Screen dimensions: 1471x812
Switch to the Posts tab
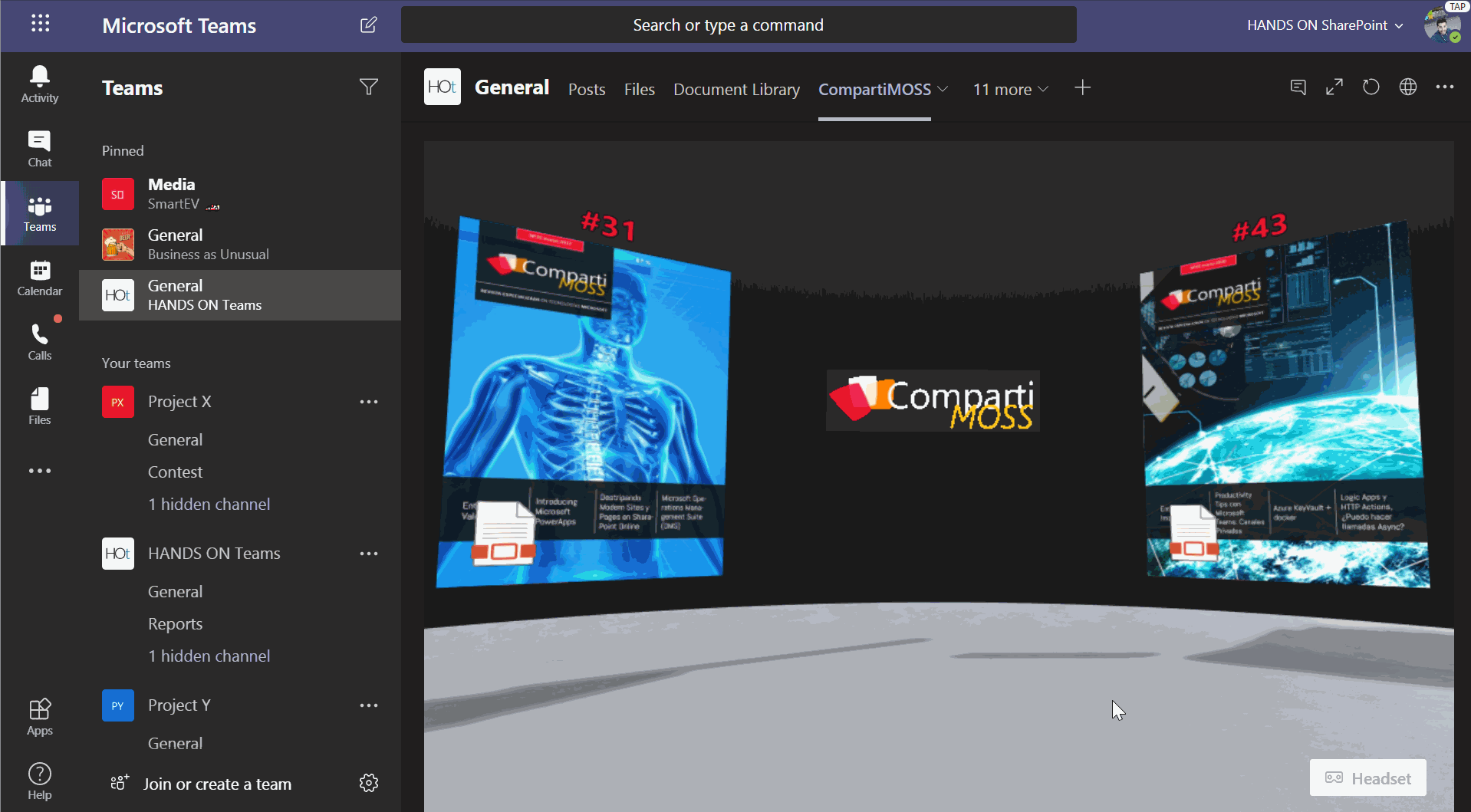[587, 89]
